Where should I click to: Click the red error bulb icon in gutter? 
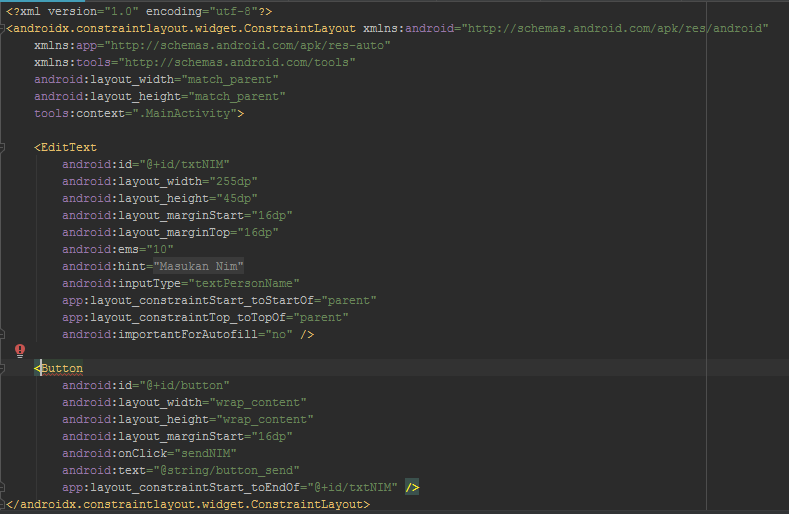coord(20,350)
